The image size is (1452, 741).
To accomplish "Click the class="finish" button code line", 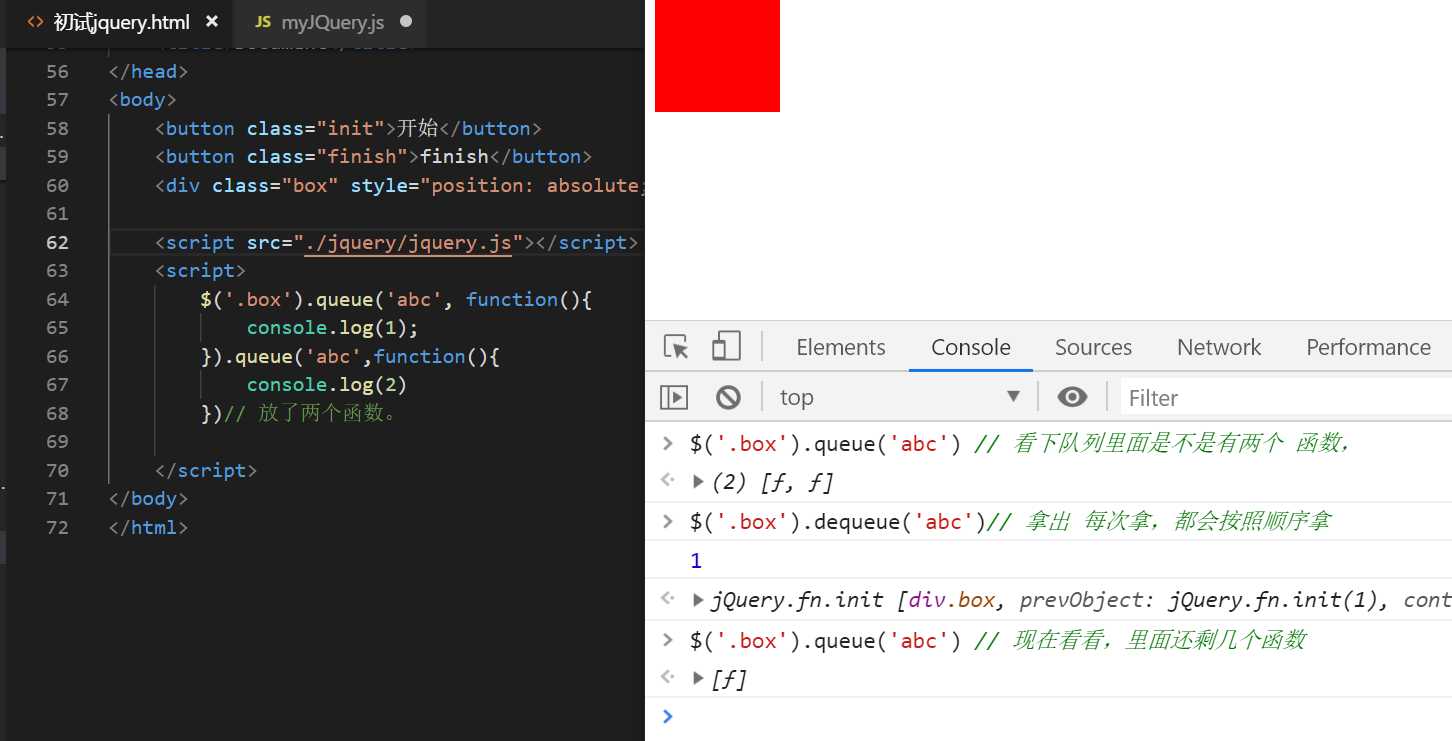I will (x=374, y=156).
